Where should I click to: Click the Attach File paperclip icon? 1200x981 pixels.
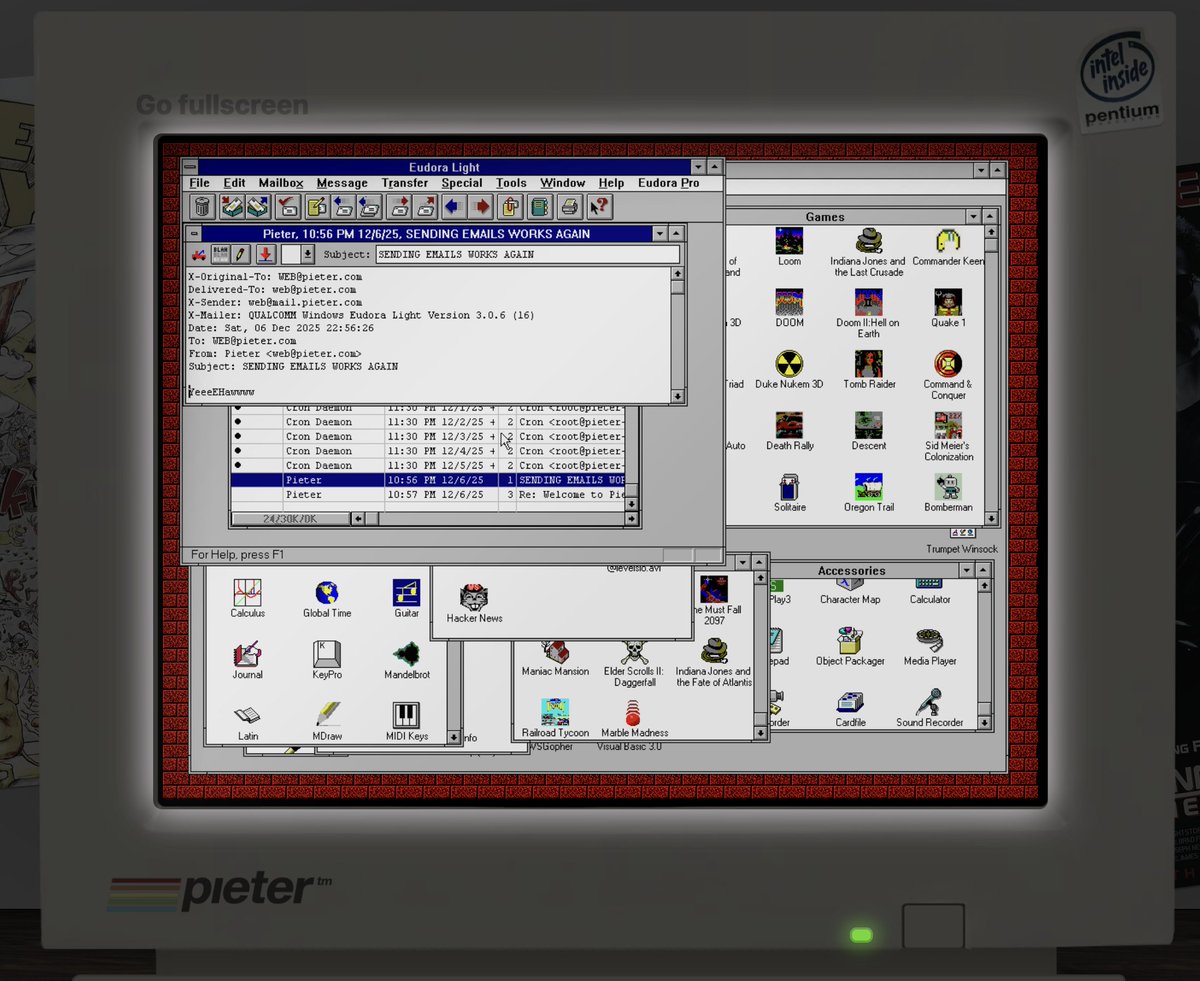click(511, 206)
